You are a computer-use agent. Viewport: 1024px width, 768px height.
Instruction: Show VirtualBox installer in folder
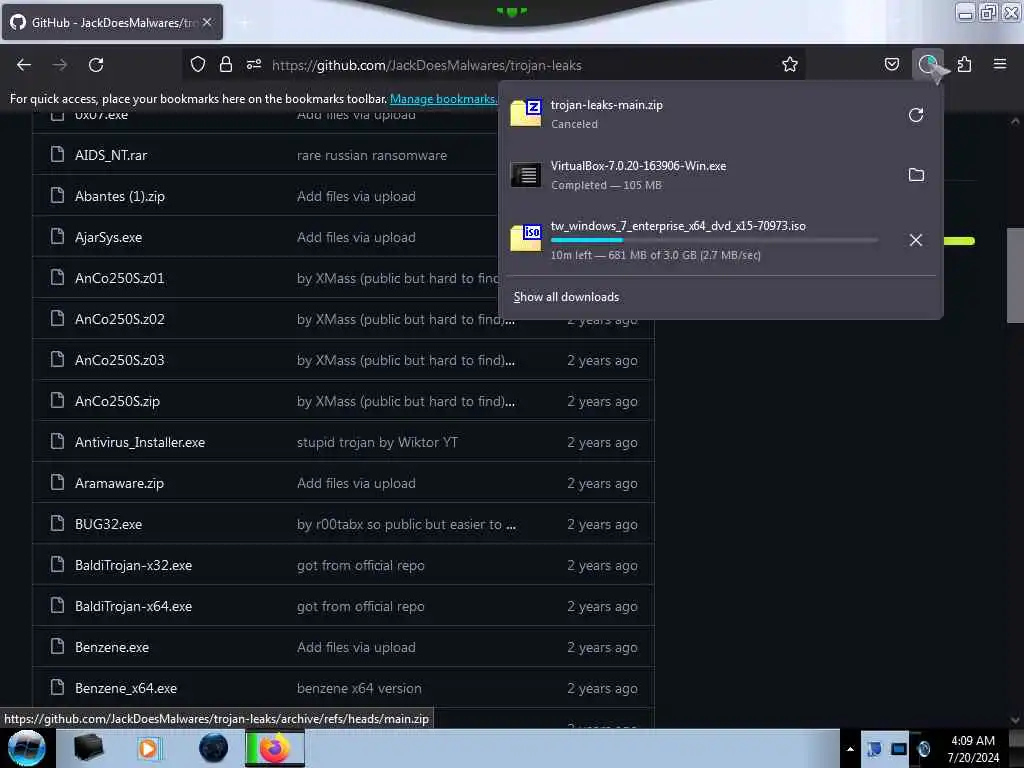tap(916, 175)
